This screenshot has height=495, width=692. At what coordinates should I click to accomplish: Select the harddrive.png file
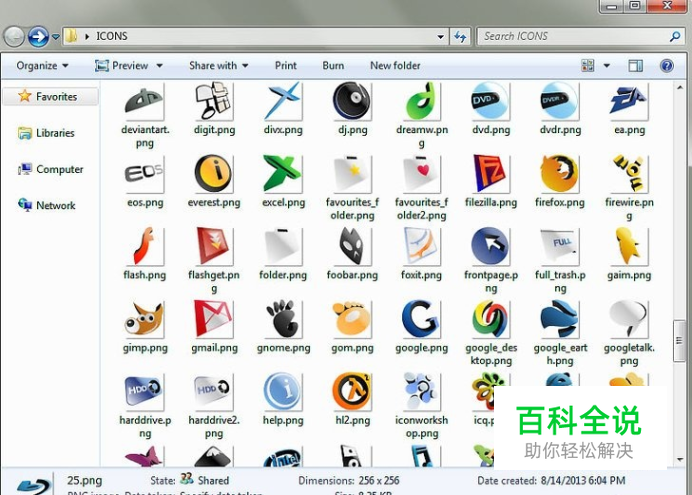tap(145, 406)
